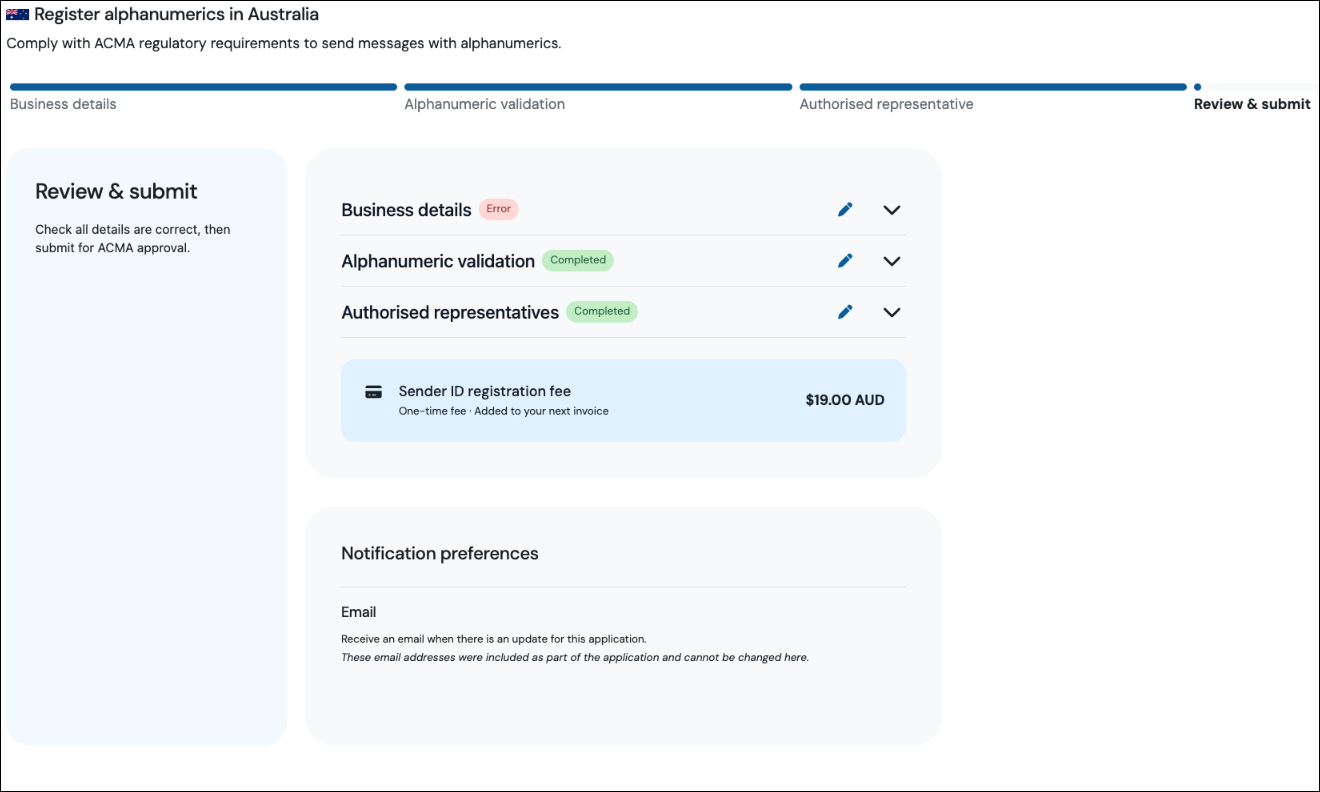Click the Australian flag icon in the title
The image size is (1320, 792).
pos(17,15)
